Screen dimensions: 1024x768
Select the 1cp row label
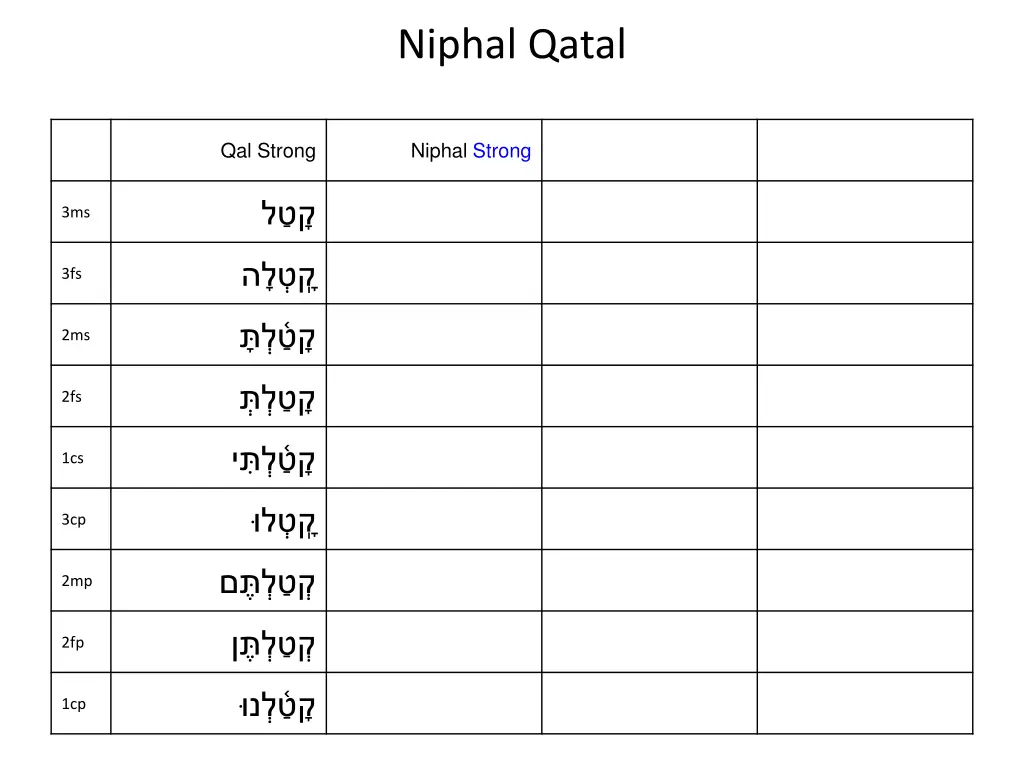[74, 704]
